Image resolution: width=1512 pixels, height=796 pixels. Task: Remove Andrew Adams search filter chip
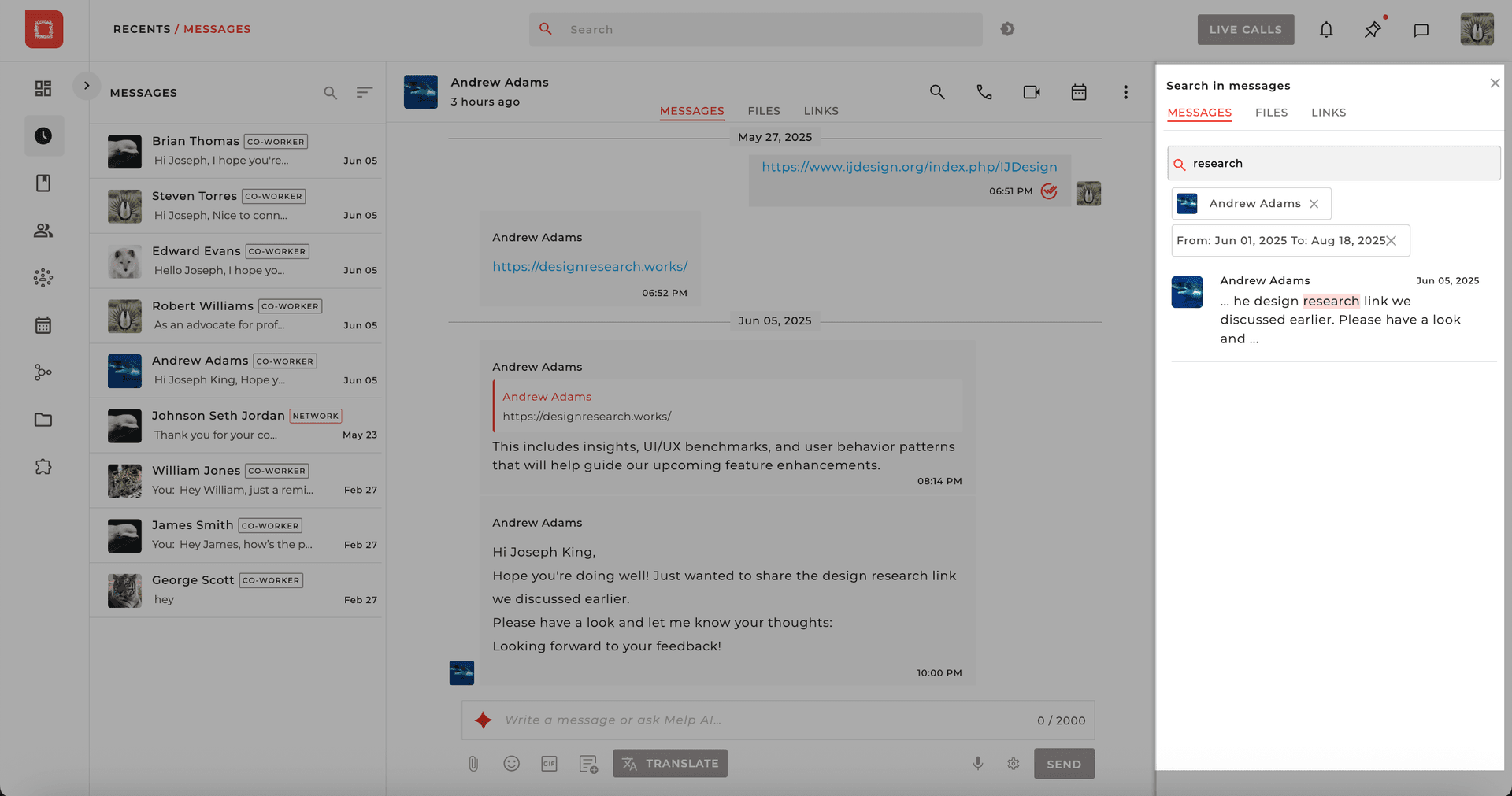[x=1314, y=204]
